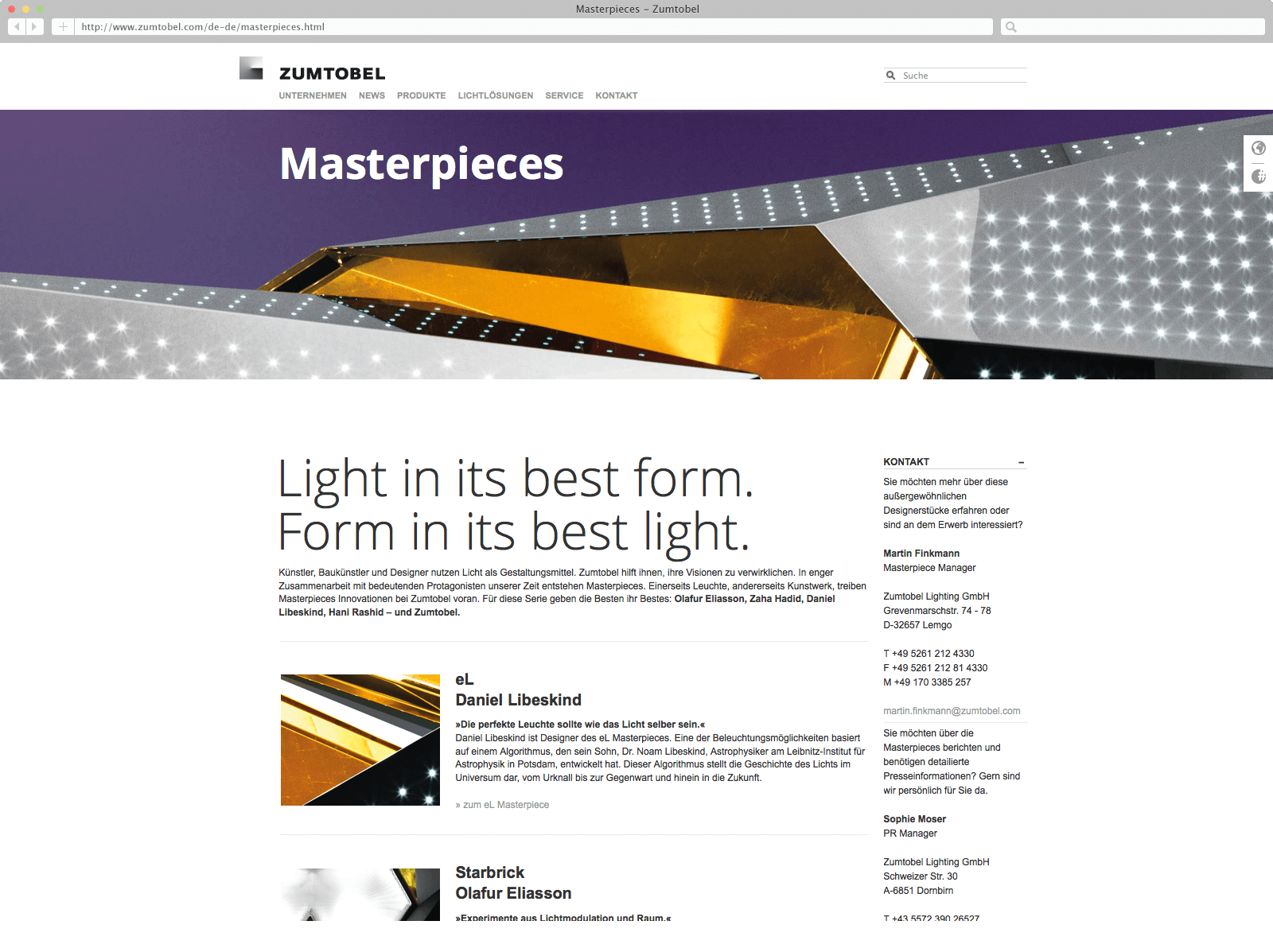Viewport: 1273px width, 952px height.
Task: Click the browser forward arrow button
Action: [35, 27]
